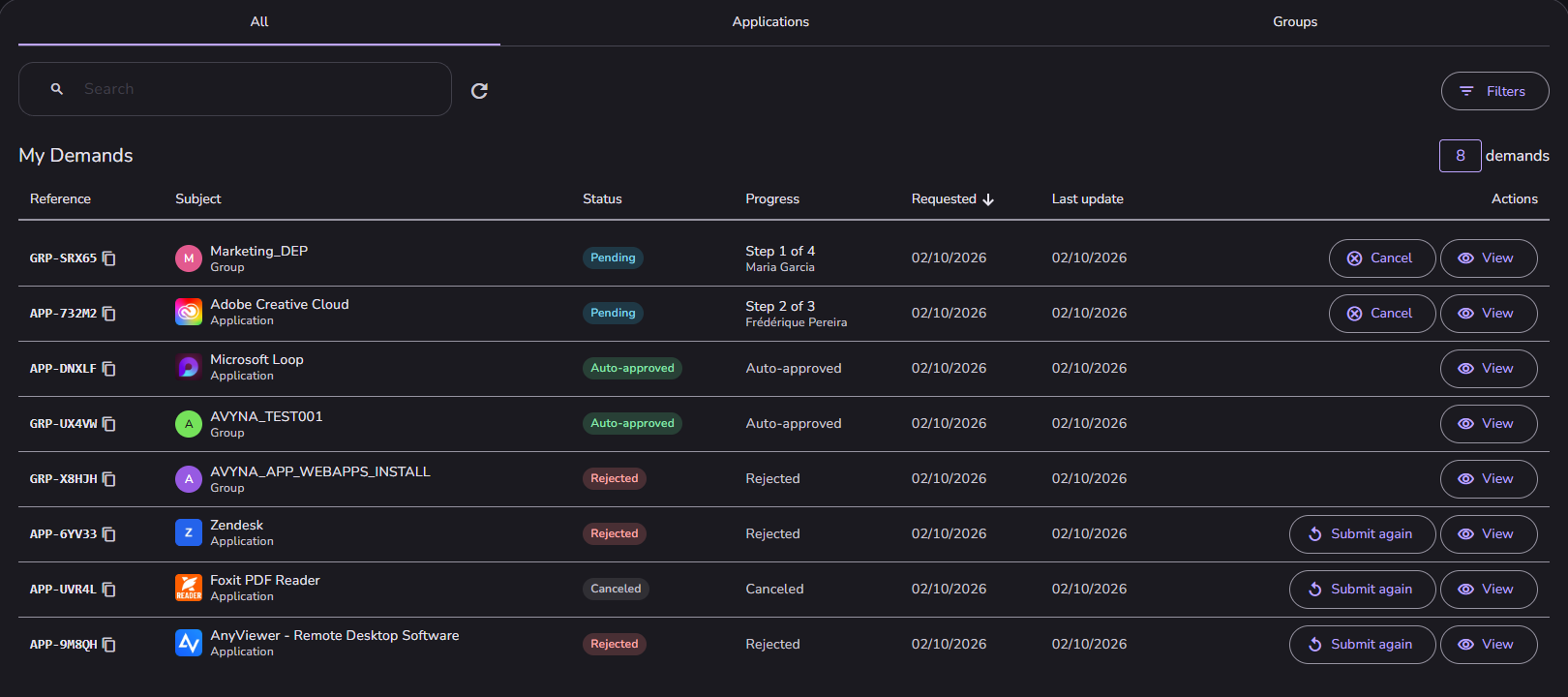Viewport: 1568px width, 697px height.
Task: Click the 'My Demands' heading
Action: click(x=75, y=155)
